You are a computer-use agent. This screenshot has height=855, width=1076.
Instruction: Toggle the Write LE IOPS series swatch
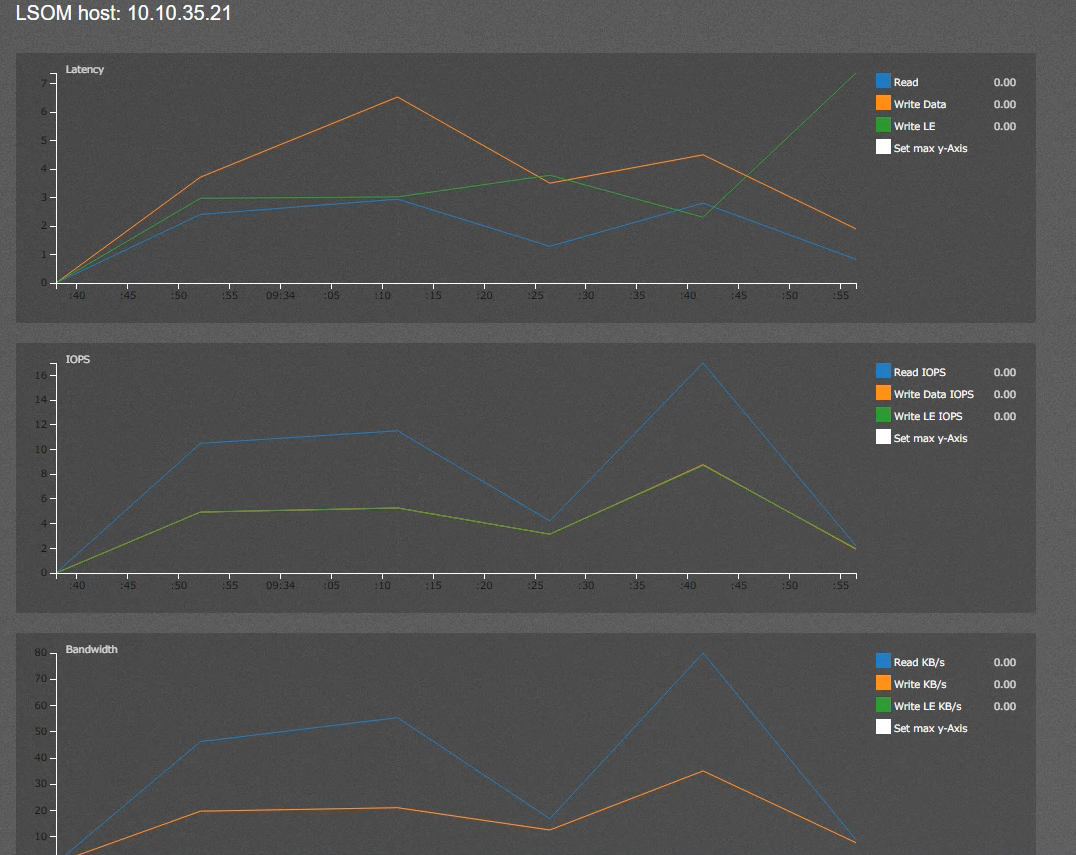coord(883,416)
